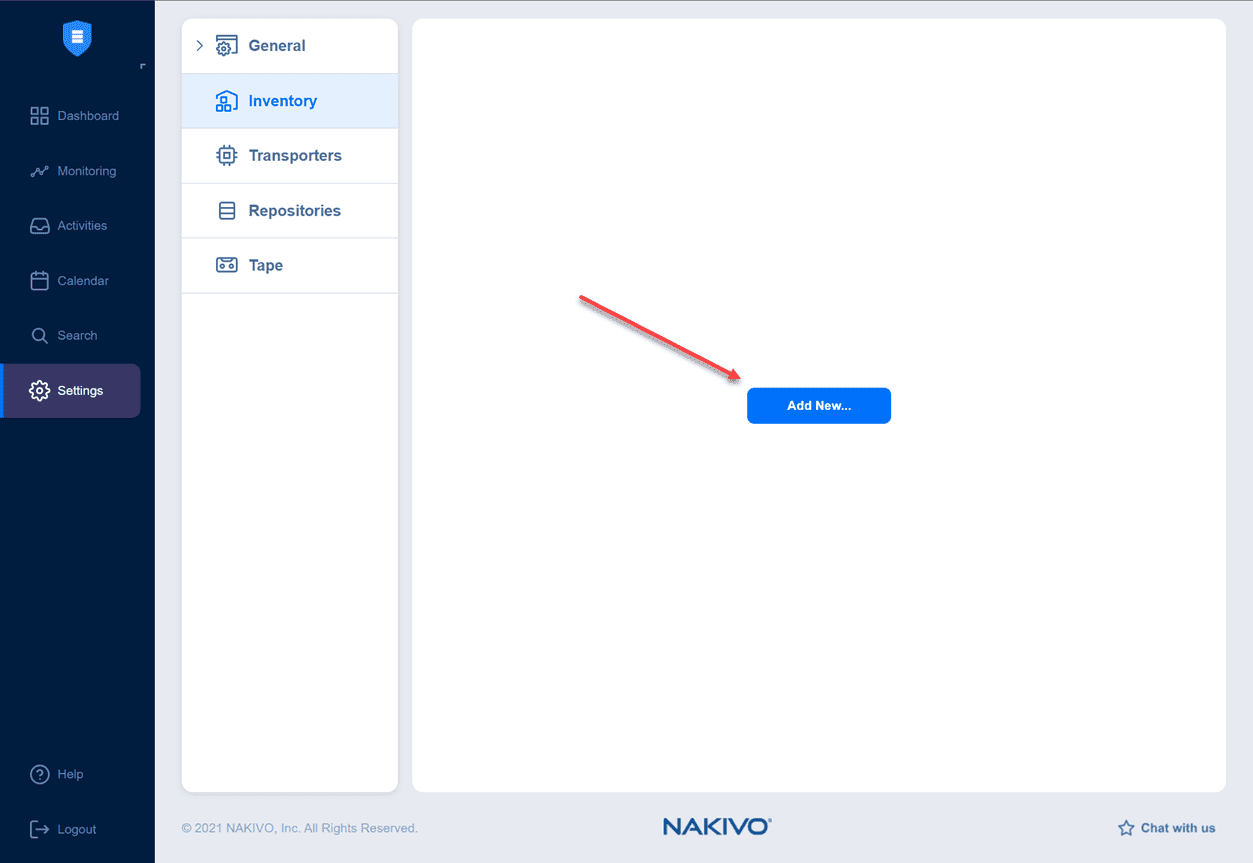
Task: Click the Search magnifier icon
Action: pos(39,336)
